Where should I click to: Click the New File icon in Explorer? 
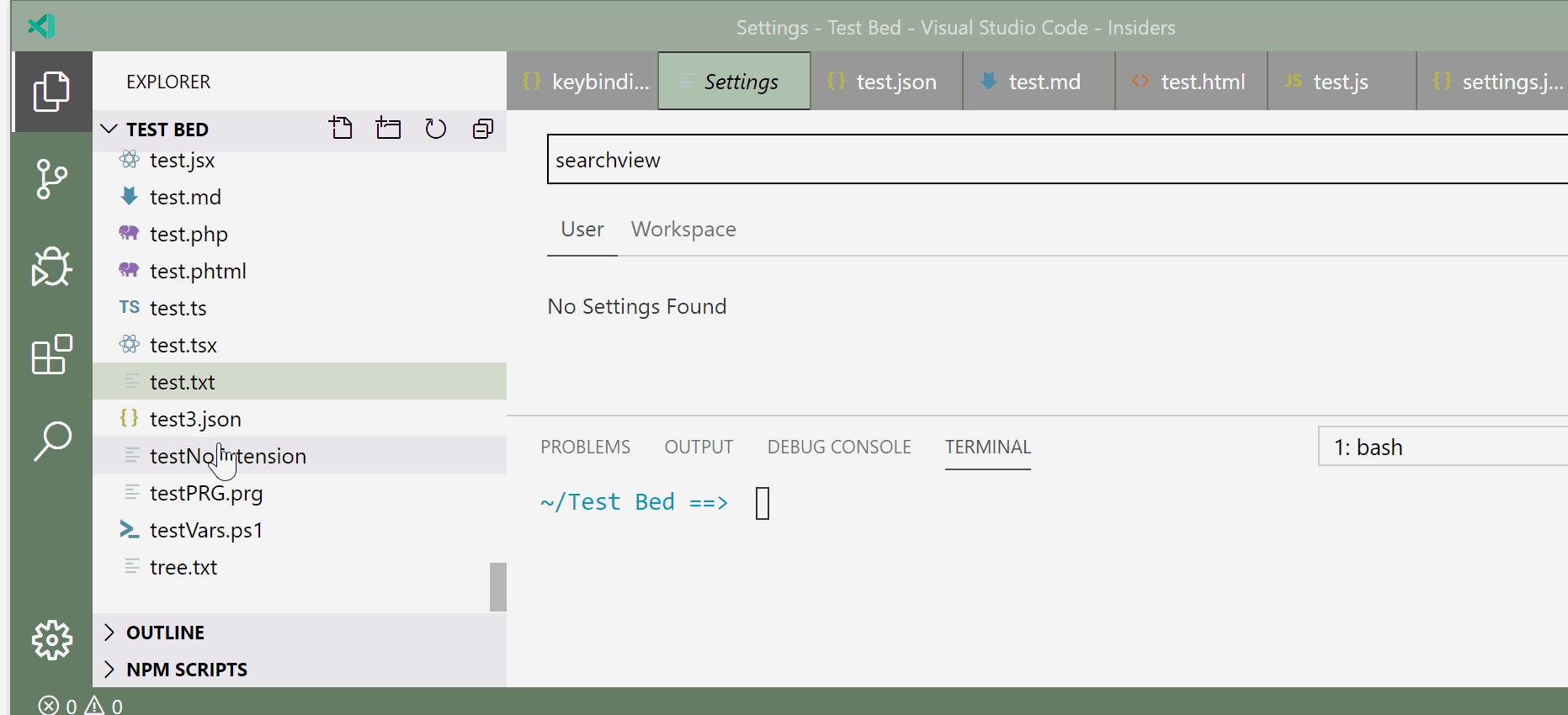pyautogui.click(x=341, y=129)
